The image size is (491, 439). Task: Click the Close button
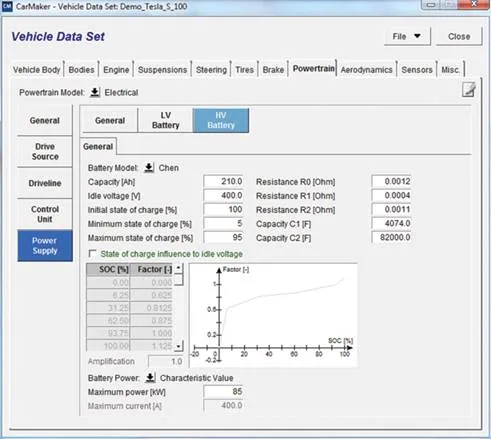coord(459,36)
